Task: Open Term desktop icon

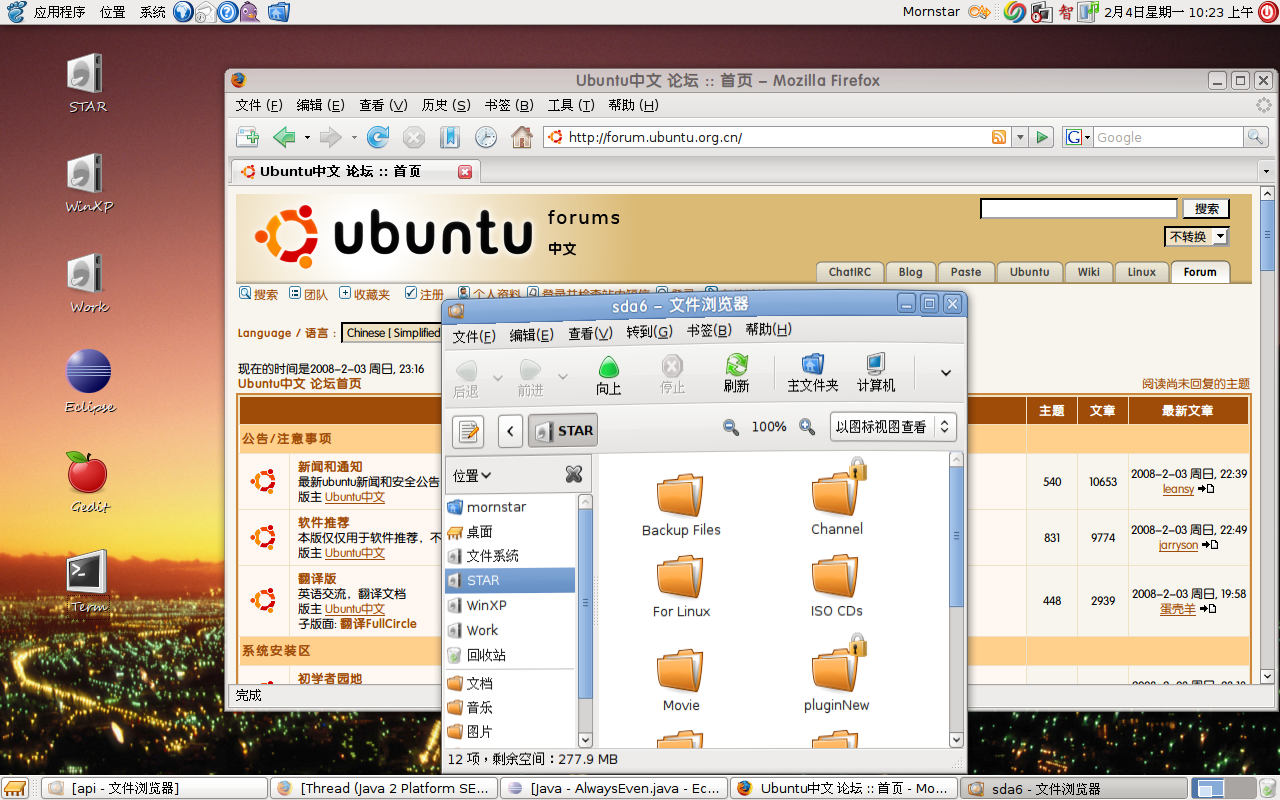Action: (x=88, y=581)
